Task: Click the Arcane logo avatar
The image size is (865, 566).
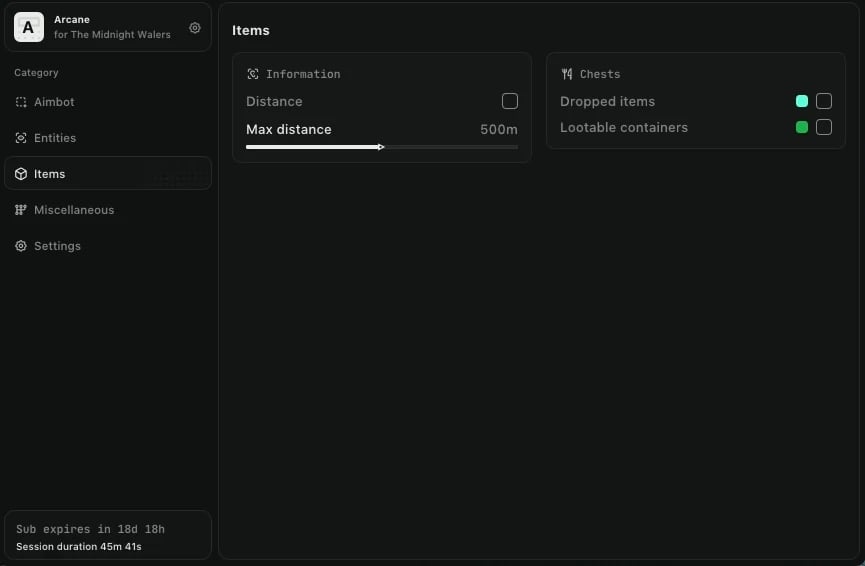Action: (x=29, y=27)
